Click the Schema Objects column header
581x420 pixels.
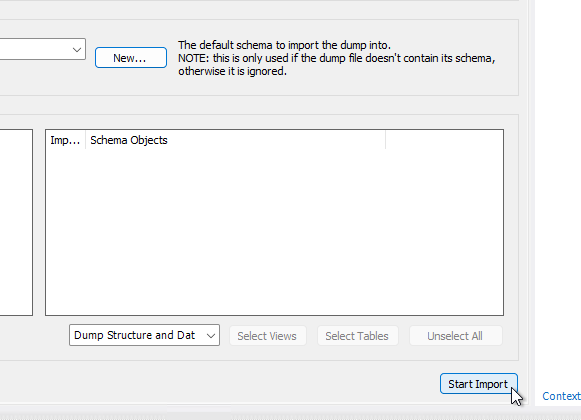(x=235, y=140)
